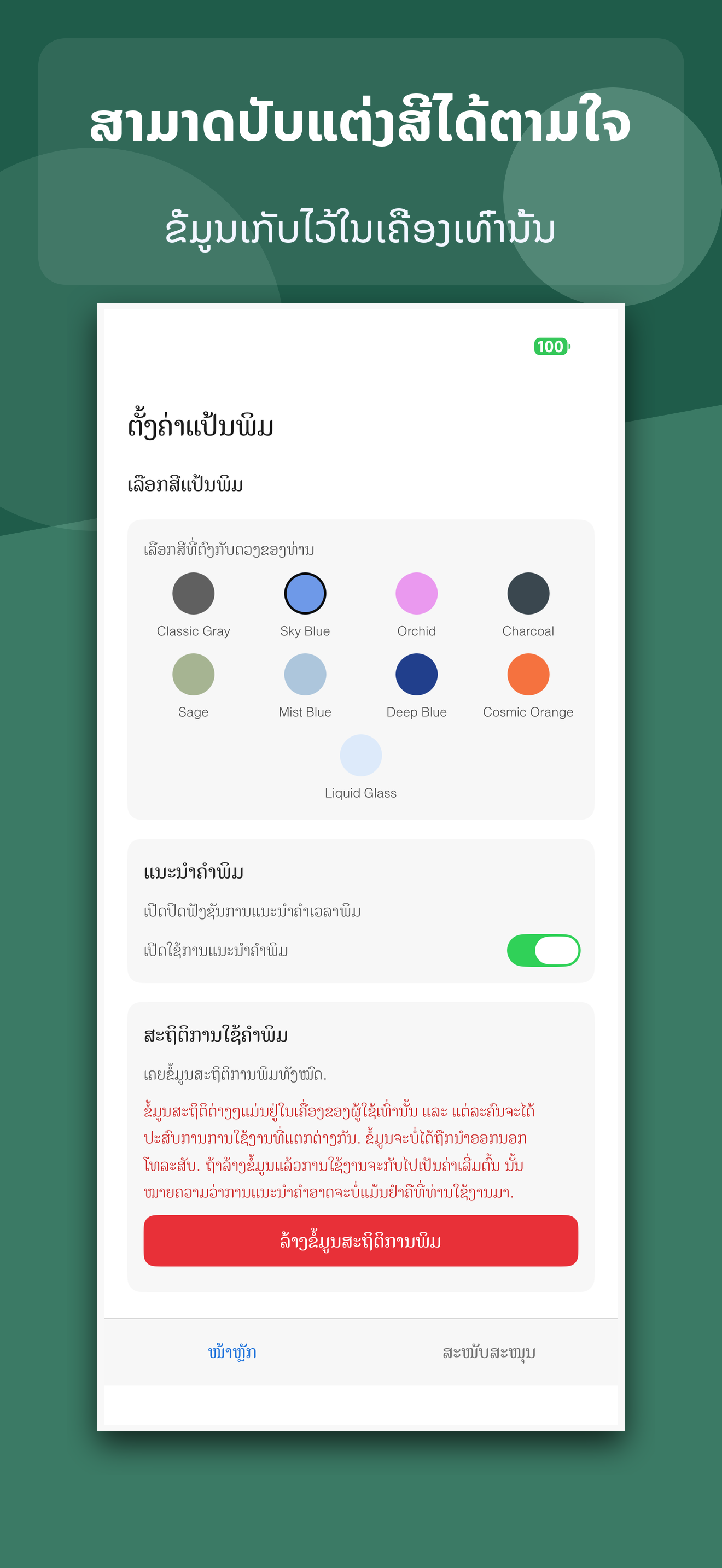Viewport: 722px width, 1568px height.
Task: Switch to the ສະໜັບສະໜຸນ tab
Action: tap(489, 1353)
